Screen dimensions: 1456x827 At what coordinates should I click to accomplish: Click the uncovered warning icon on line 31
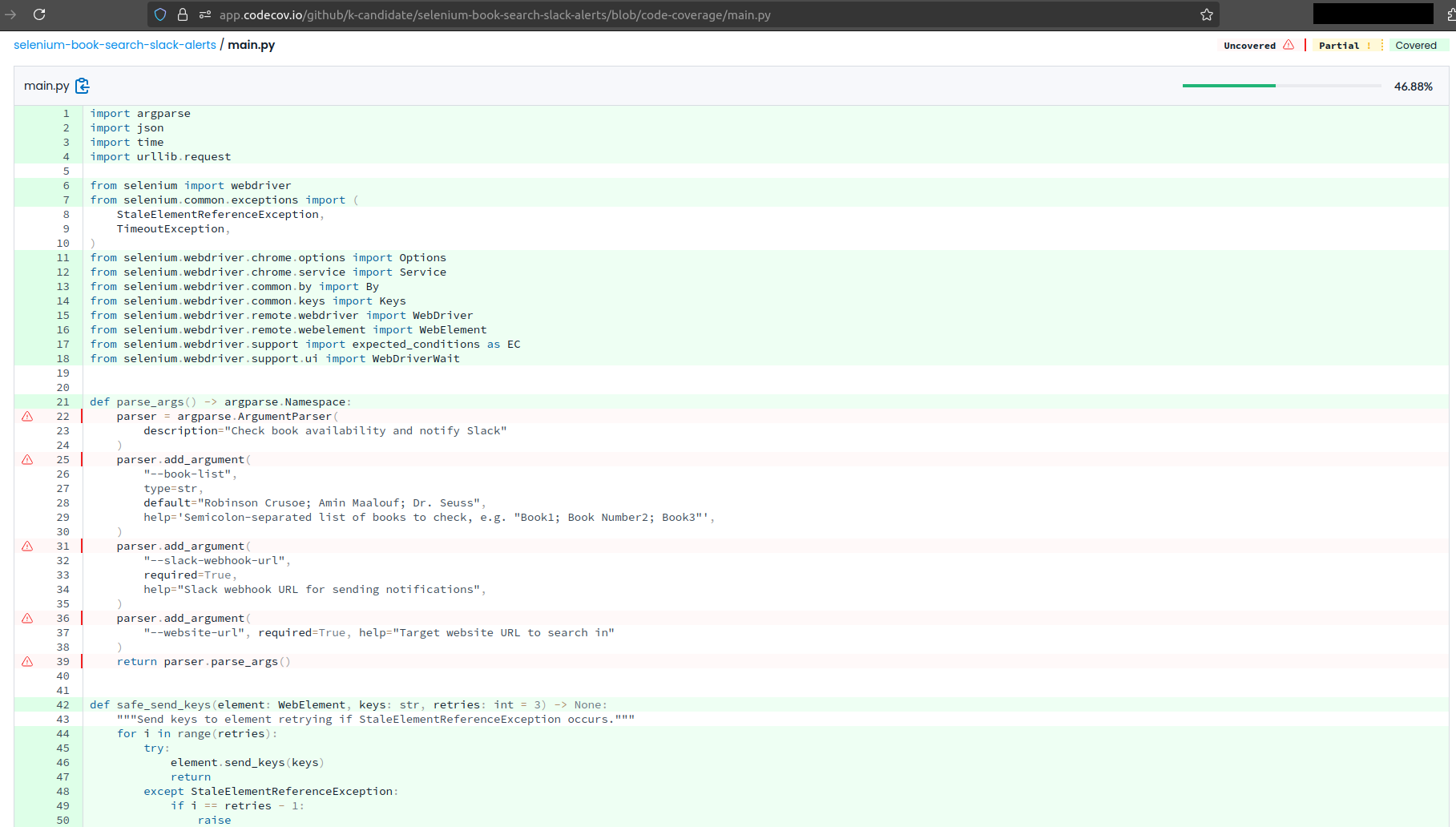click(27, 547)
